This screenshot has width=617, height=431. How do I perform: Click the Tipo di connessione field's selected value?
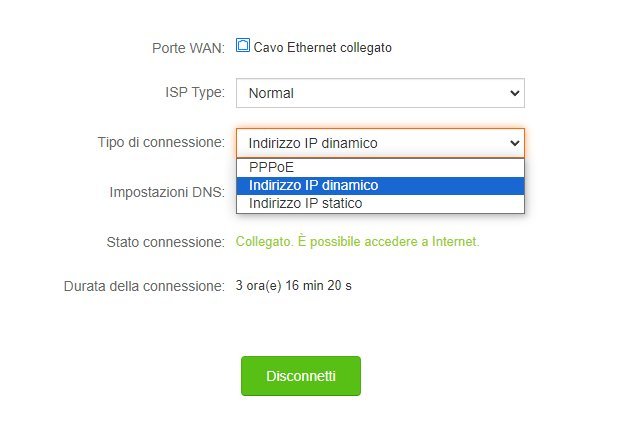coord(313,143)
